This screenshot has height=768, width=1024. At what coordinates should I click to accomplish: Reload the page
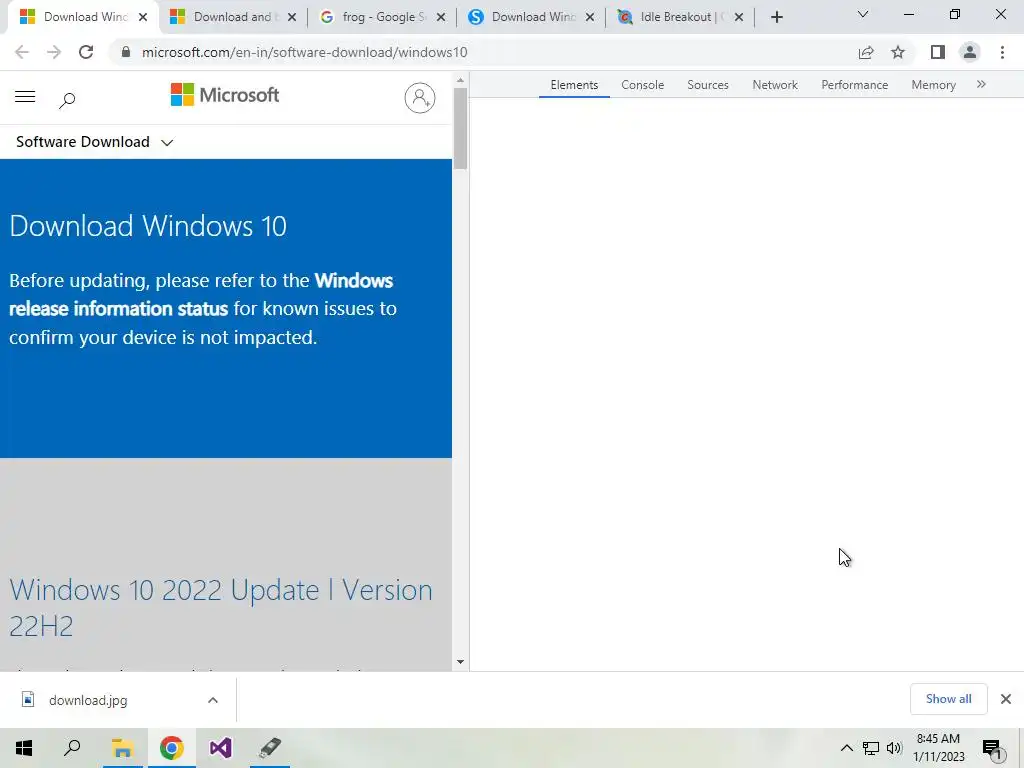point(86,52)
